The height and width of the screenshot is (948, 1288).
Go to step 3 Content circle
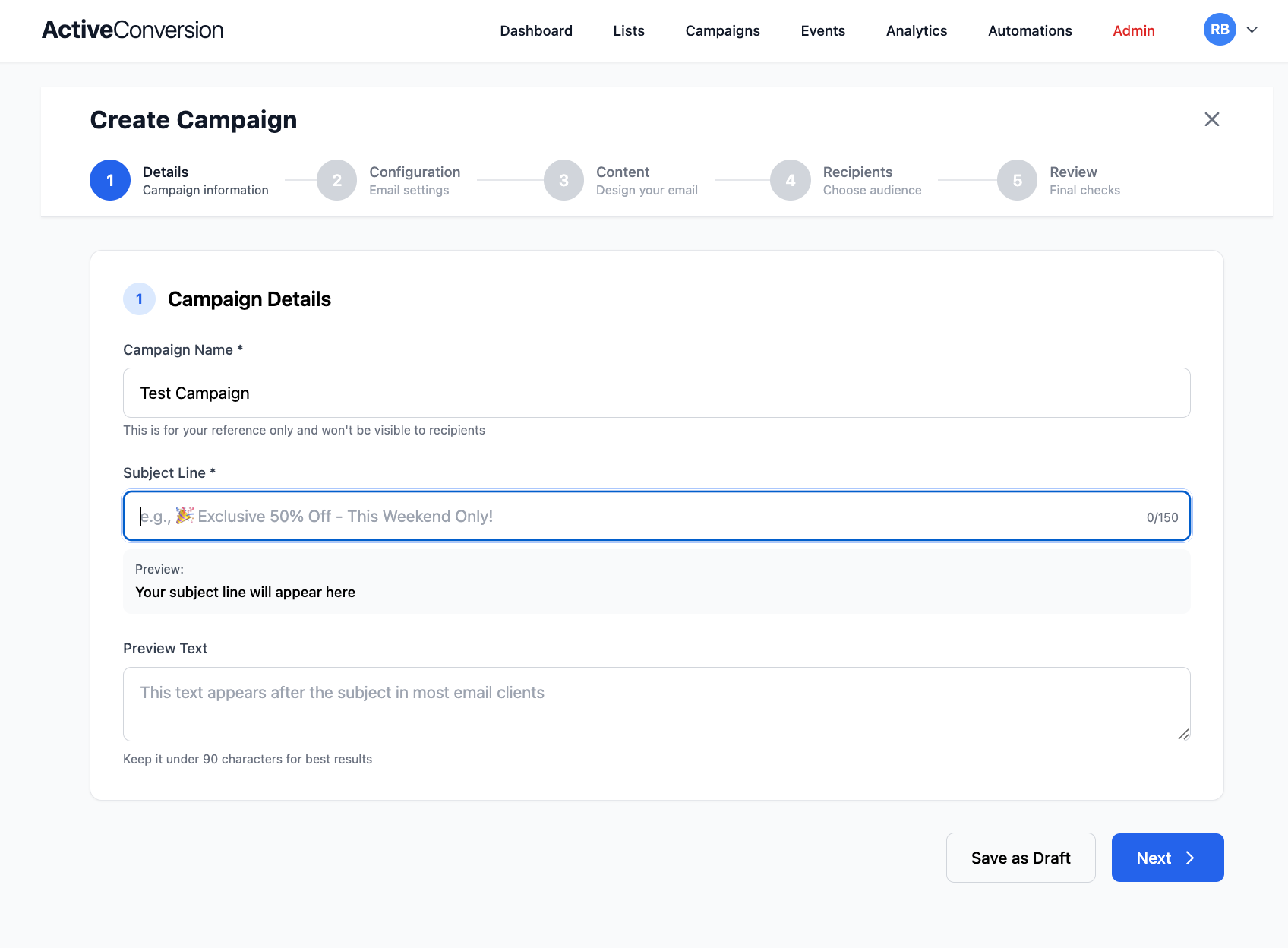(563, 180)
